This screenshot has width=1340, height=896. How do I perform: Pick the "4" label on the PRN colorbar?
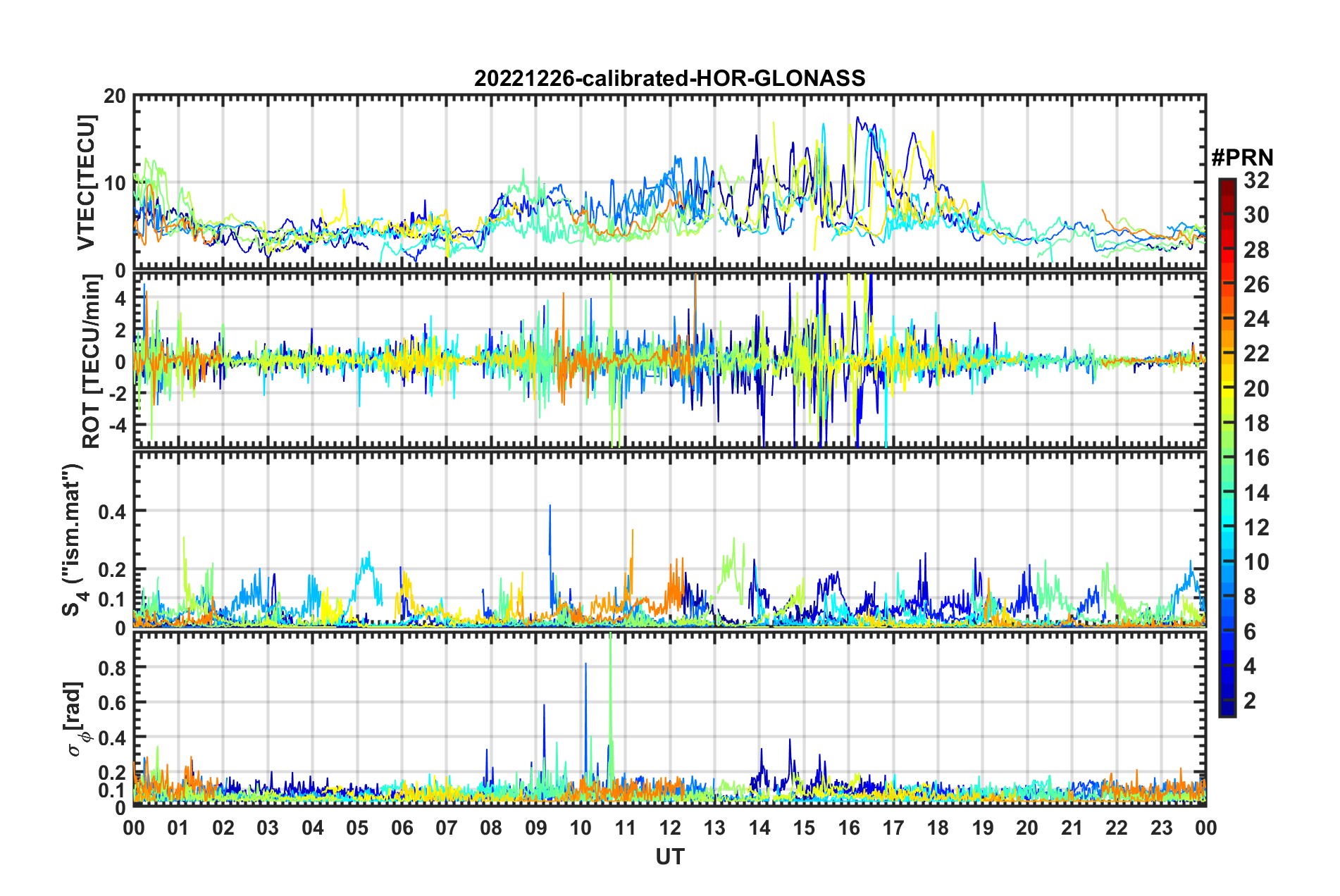(1251, 666)
